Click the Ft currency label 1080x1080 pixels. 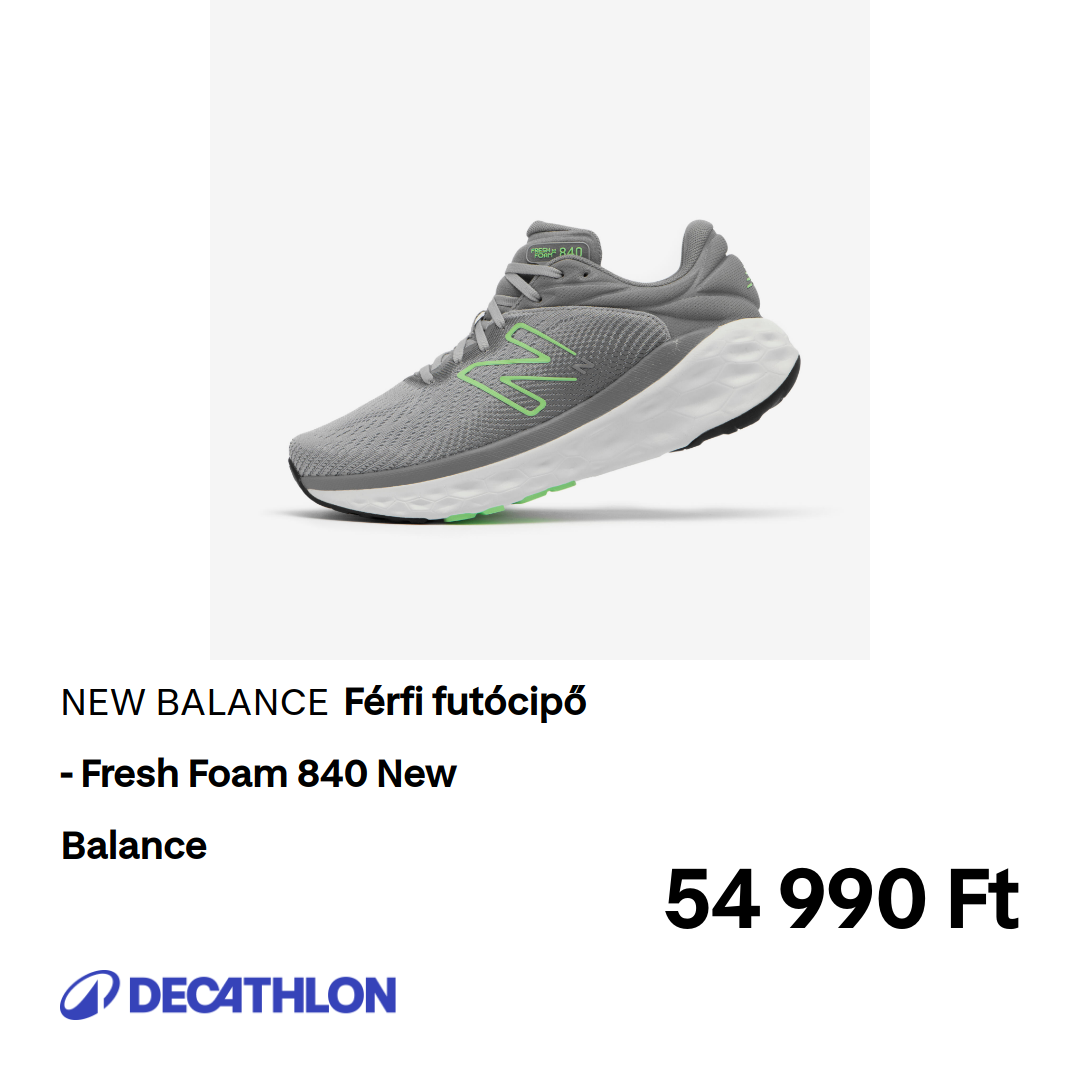click(x=983, y=899)
